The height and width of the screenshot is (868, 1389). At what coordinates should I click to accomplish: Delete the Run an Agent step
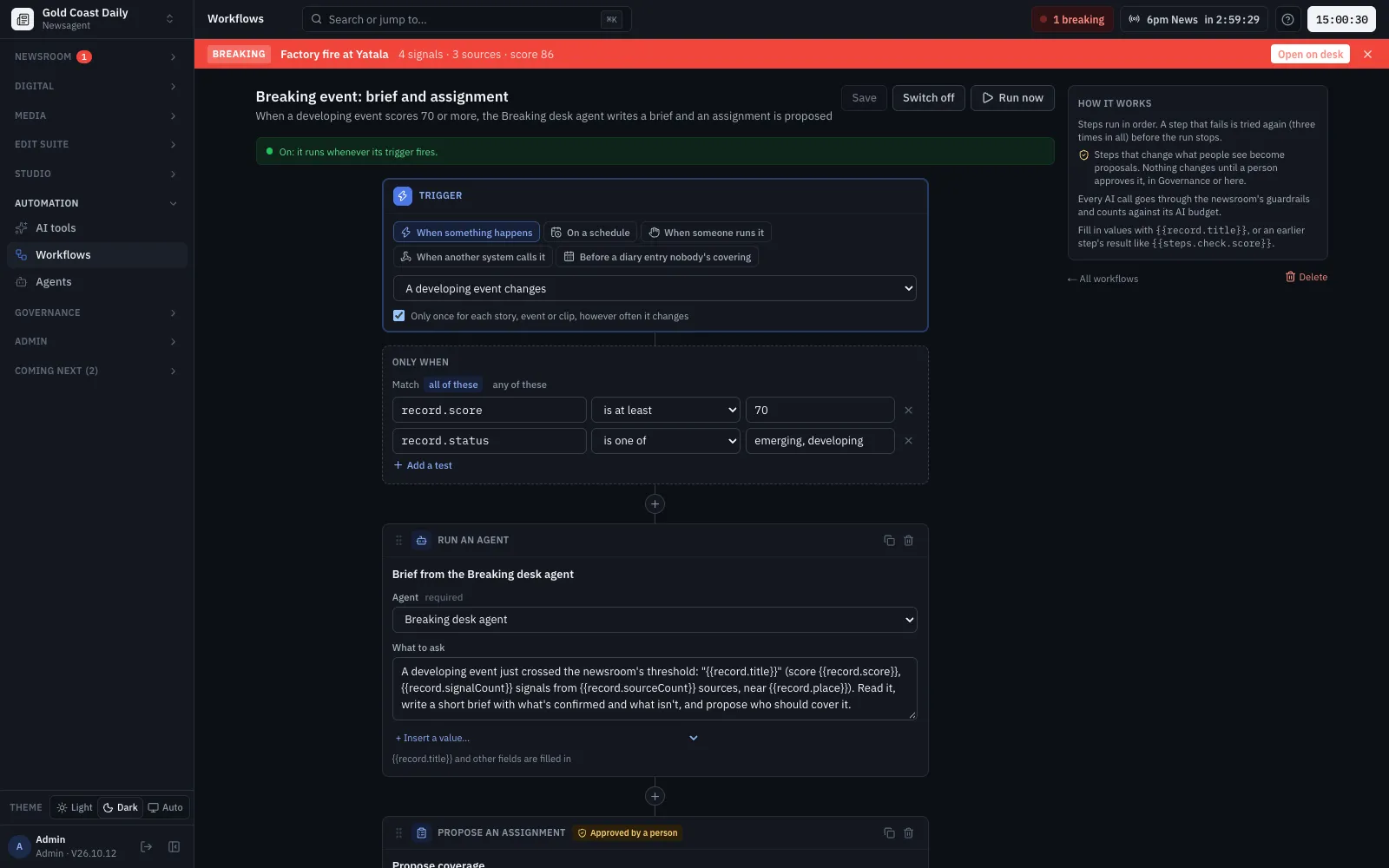point(909,540)
